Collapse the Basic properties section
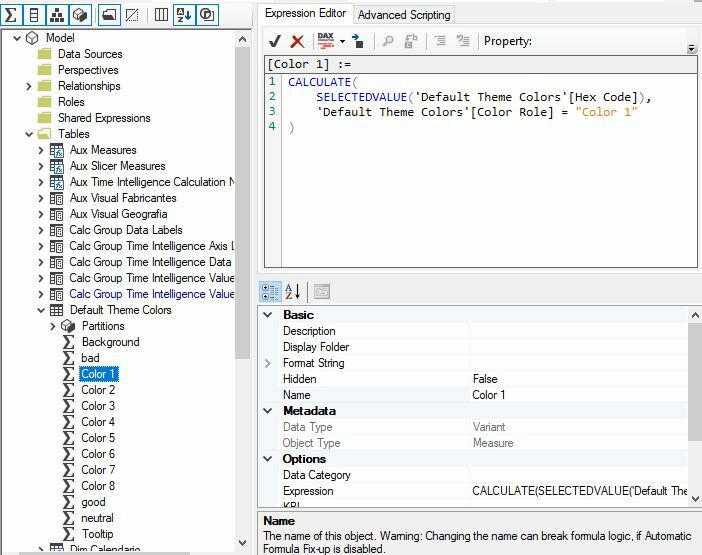This screenshot has height=555, width=702. pos(268,315)
